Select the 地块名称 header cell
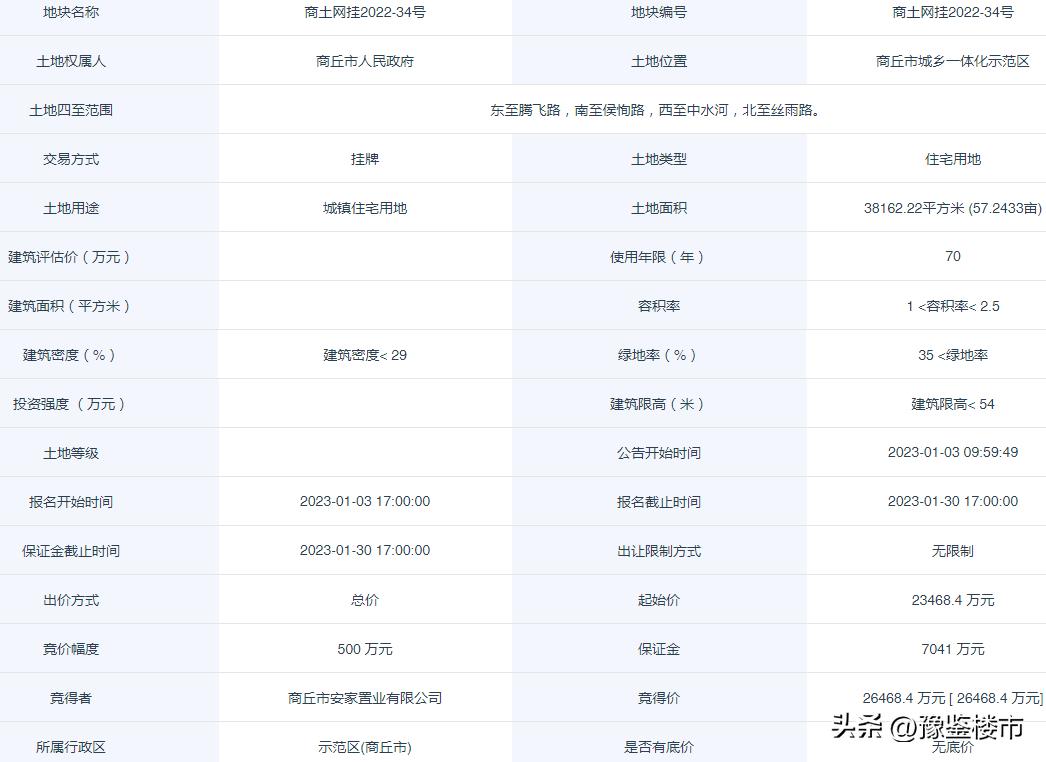The height and width of the screenshot is (762, 1046). pyautogui.click(x=70, y=13)
